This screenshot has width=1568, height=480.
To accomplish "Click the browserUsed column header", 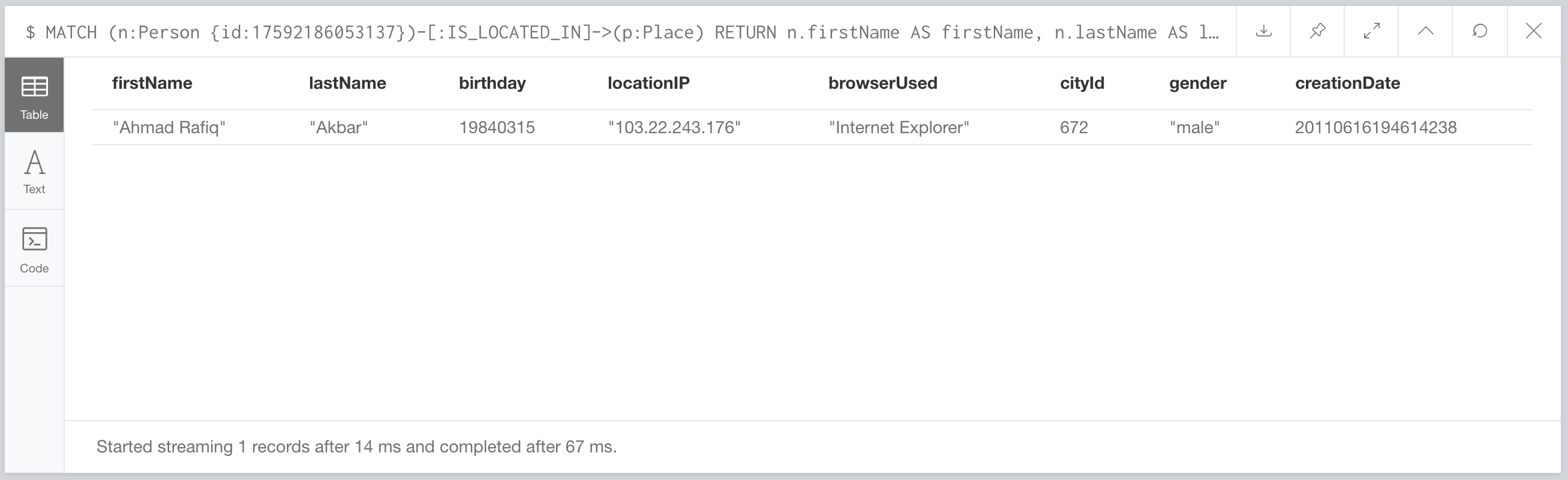I will point(882,83).
